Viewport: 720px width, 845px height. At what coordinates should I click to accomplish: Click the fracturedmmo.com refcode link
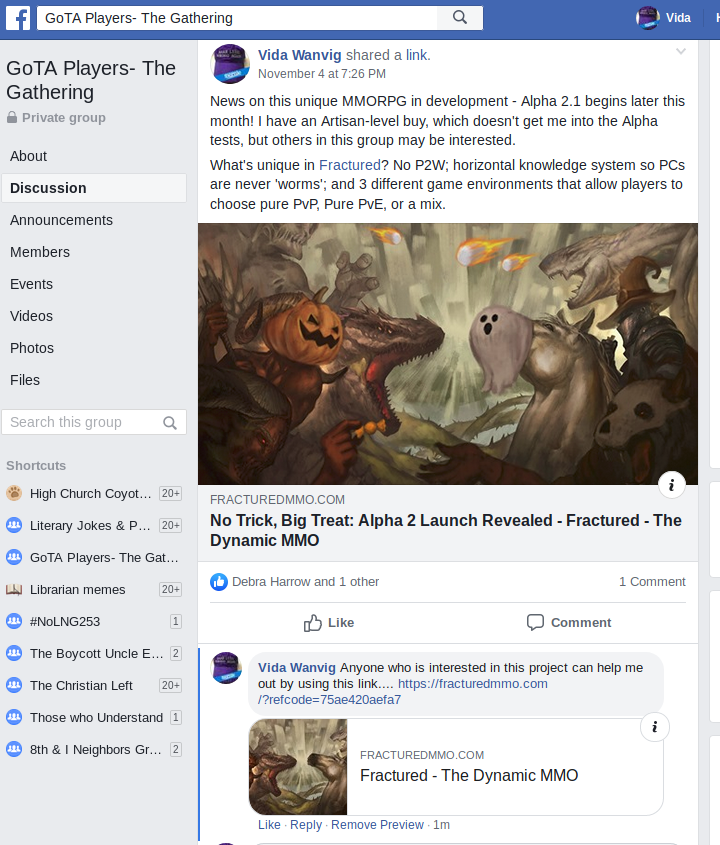[x=403, y=691]
